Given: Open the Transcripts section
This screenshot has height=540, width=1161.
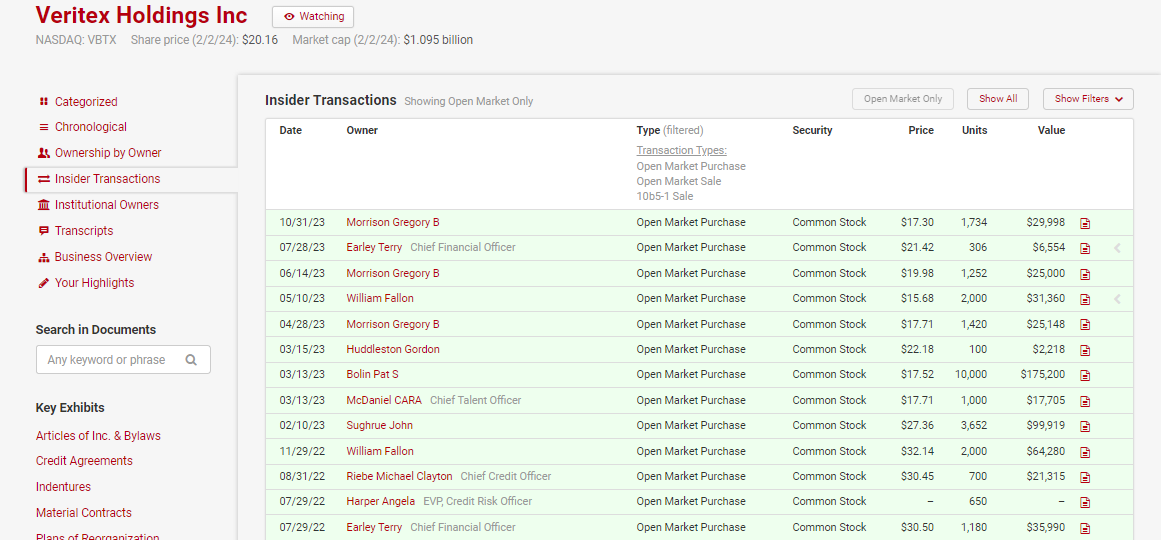Looking at the screenshot, I should tap(84, 230).
